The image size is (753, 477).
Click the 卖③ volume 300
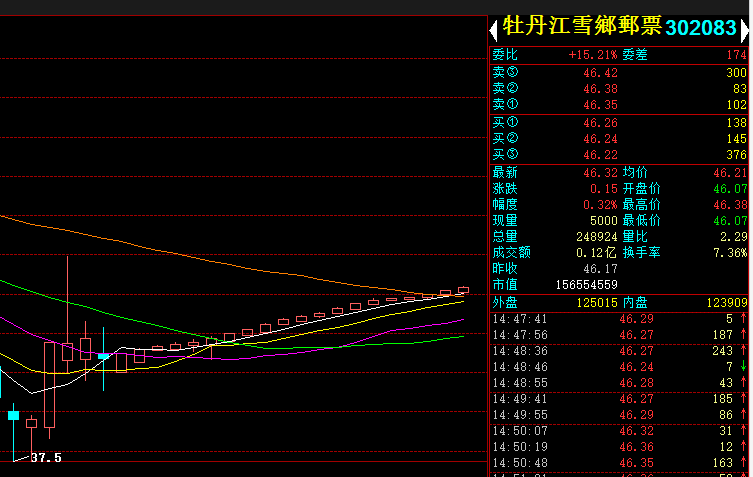(x=737, y=73)
